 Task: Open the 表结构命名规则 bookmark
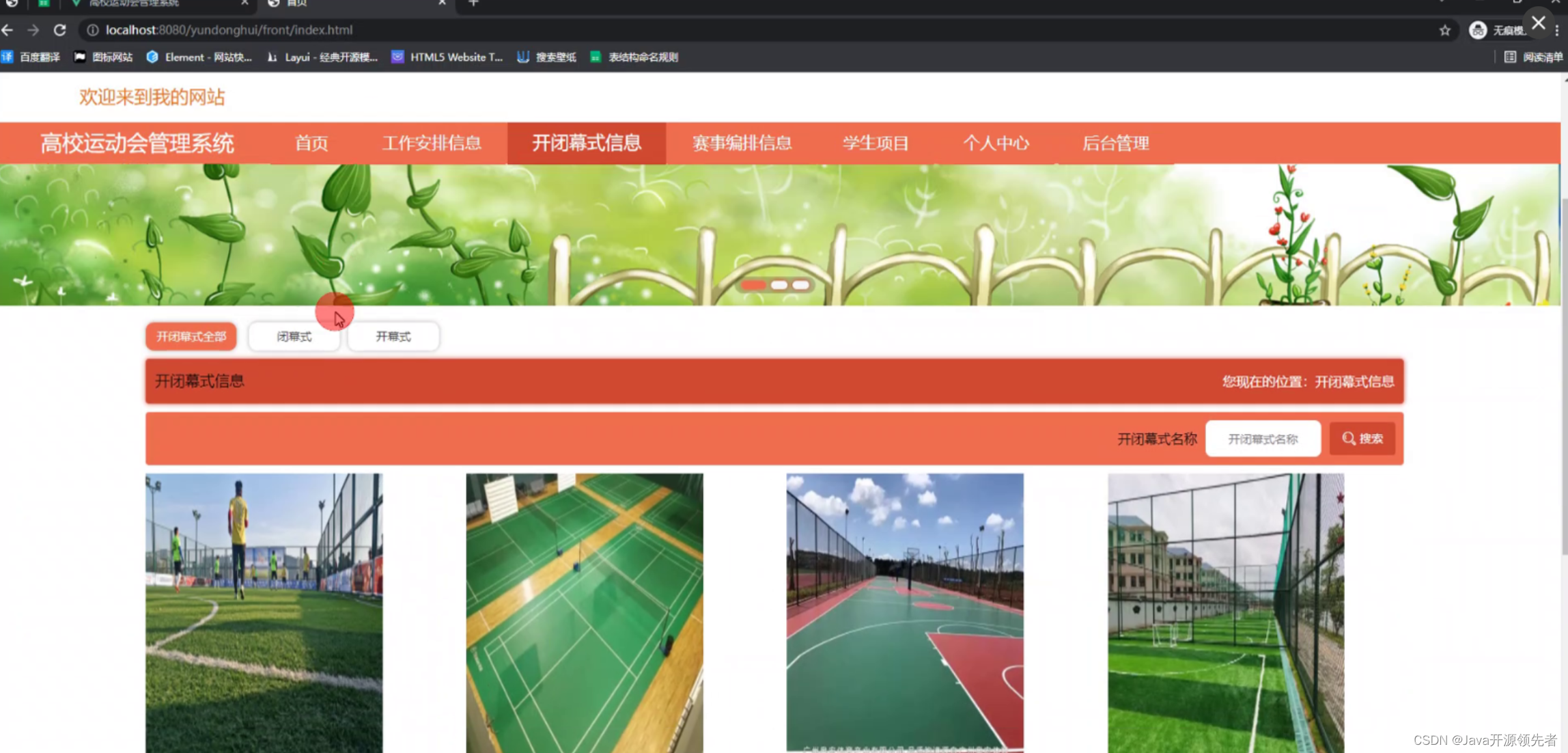[x=632, y=57]
